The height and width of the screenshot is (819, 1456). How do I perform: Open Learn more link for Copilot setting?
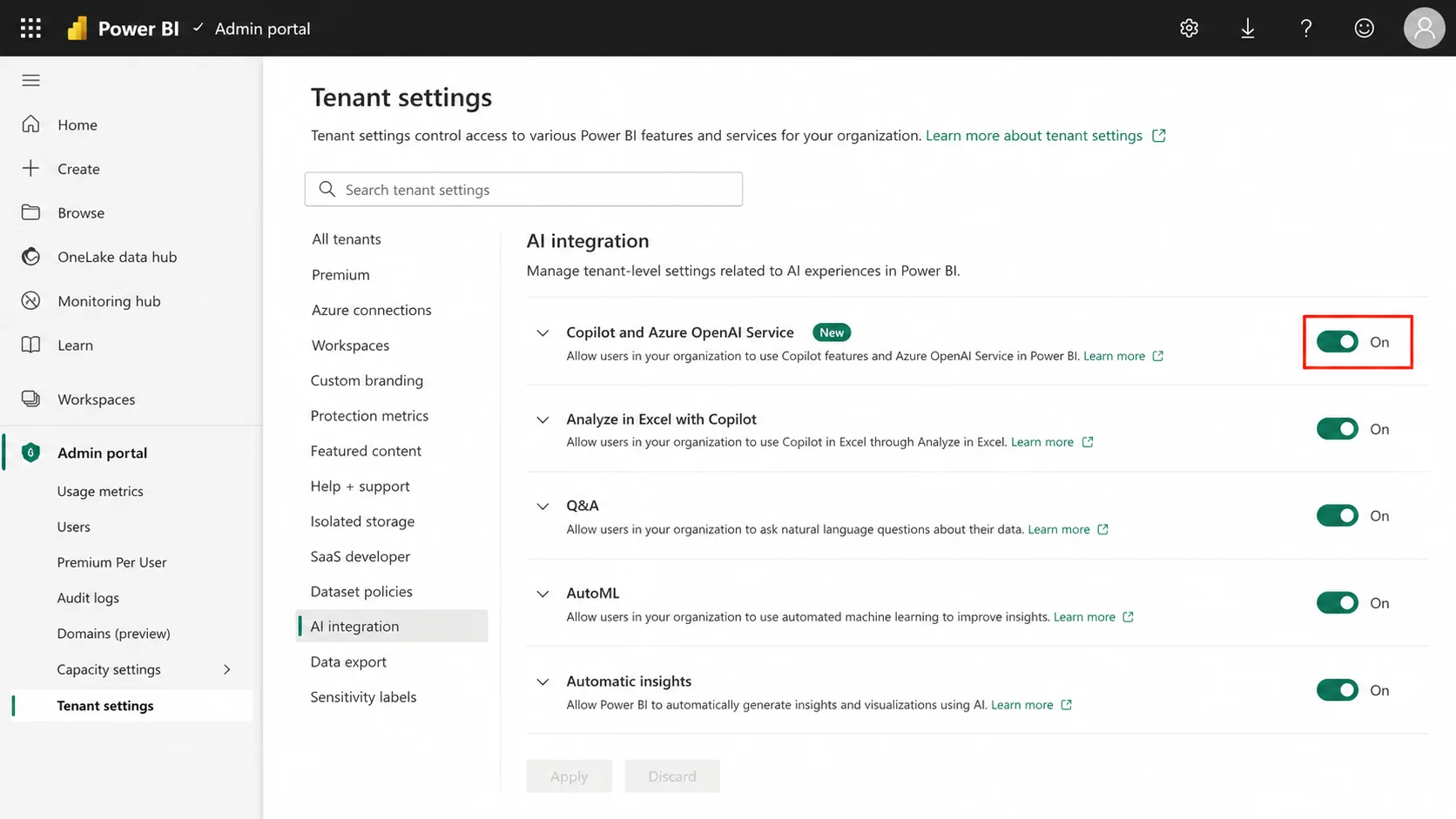pyautogui.click(x=1114, y=356)
